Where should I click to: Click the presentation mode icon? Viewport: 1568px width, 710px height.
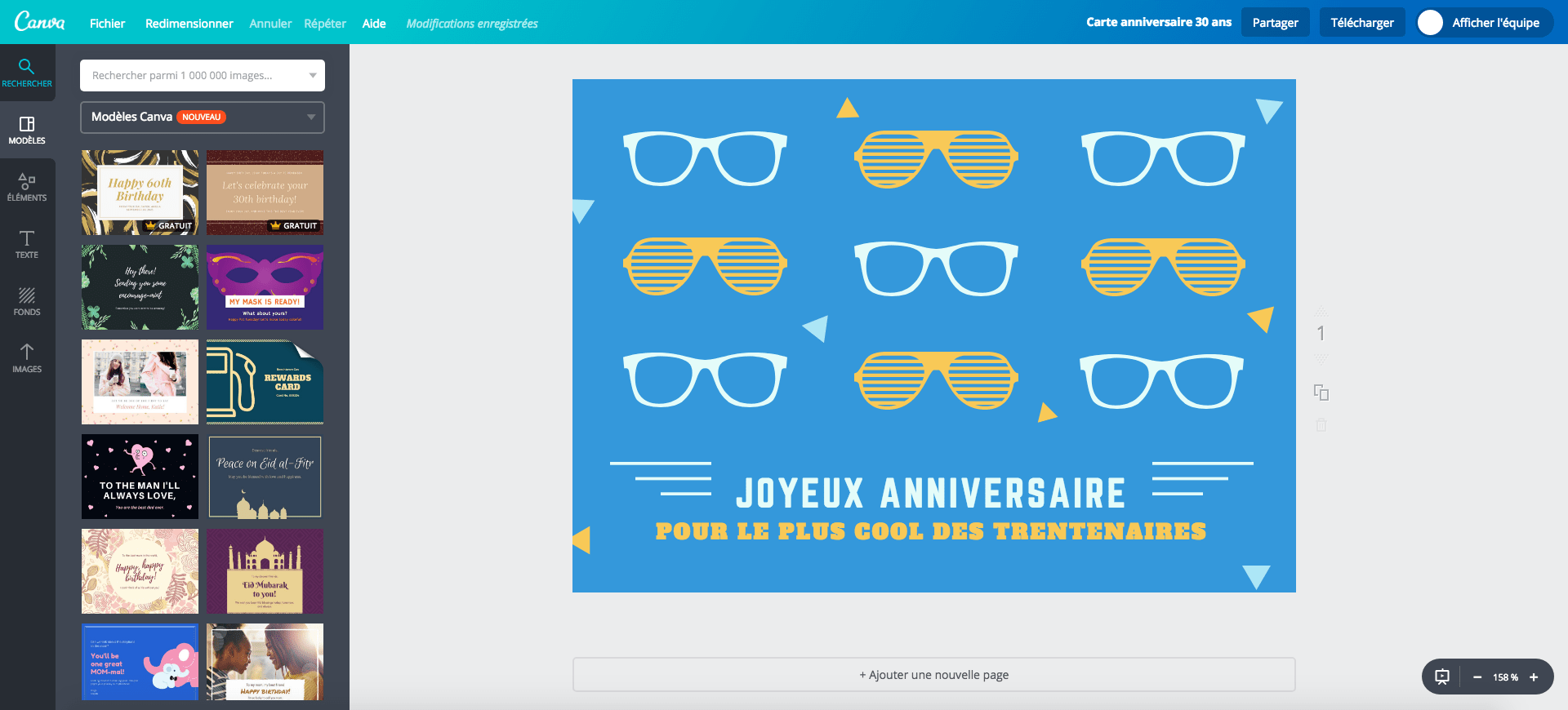click(x=1442, y=677)
